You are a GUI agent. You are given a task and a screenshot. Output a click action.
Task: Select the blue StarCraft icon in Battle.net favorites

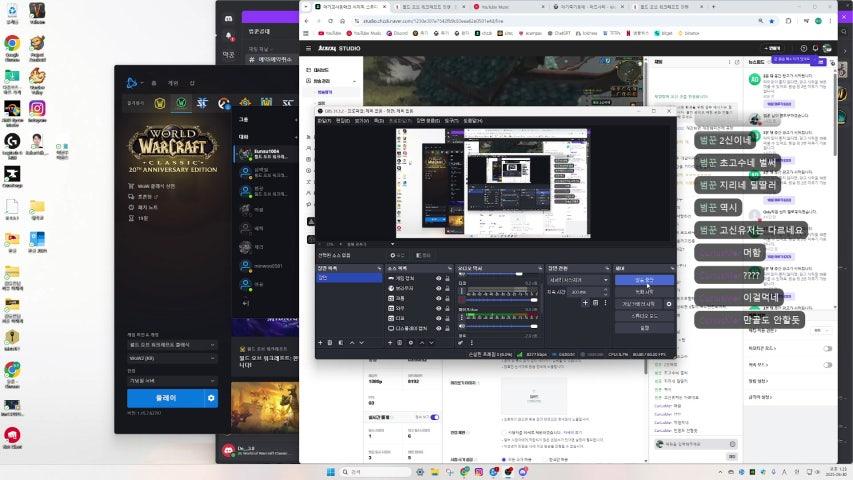[202, 102]
